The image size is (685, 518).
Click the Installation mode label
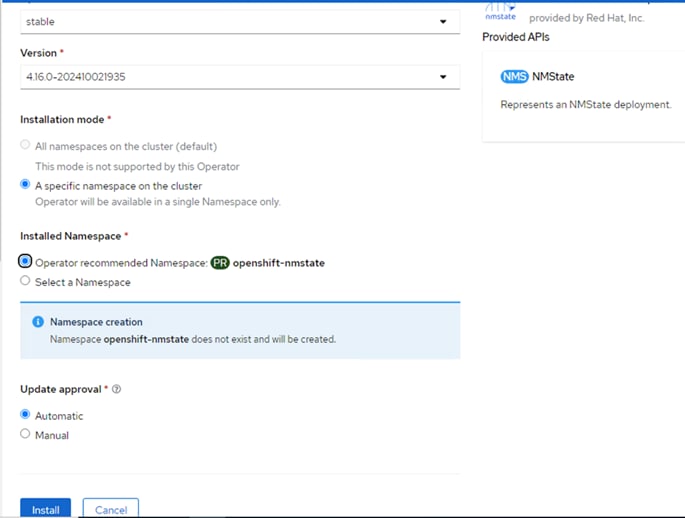(x=62, y=120)
